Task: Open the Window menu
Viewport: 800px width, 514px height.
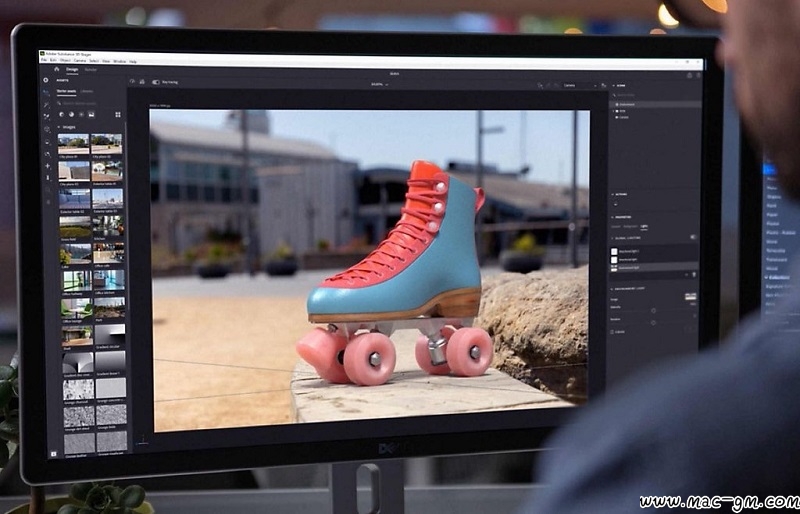Action: click(x=119, y=61)
